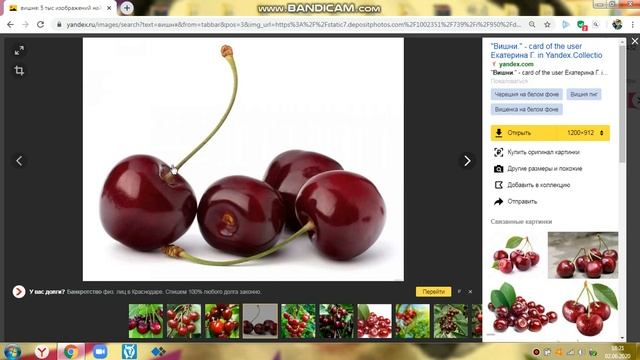Expand image to fullscreen view

point(19,51)
